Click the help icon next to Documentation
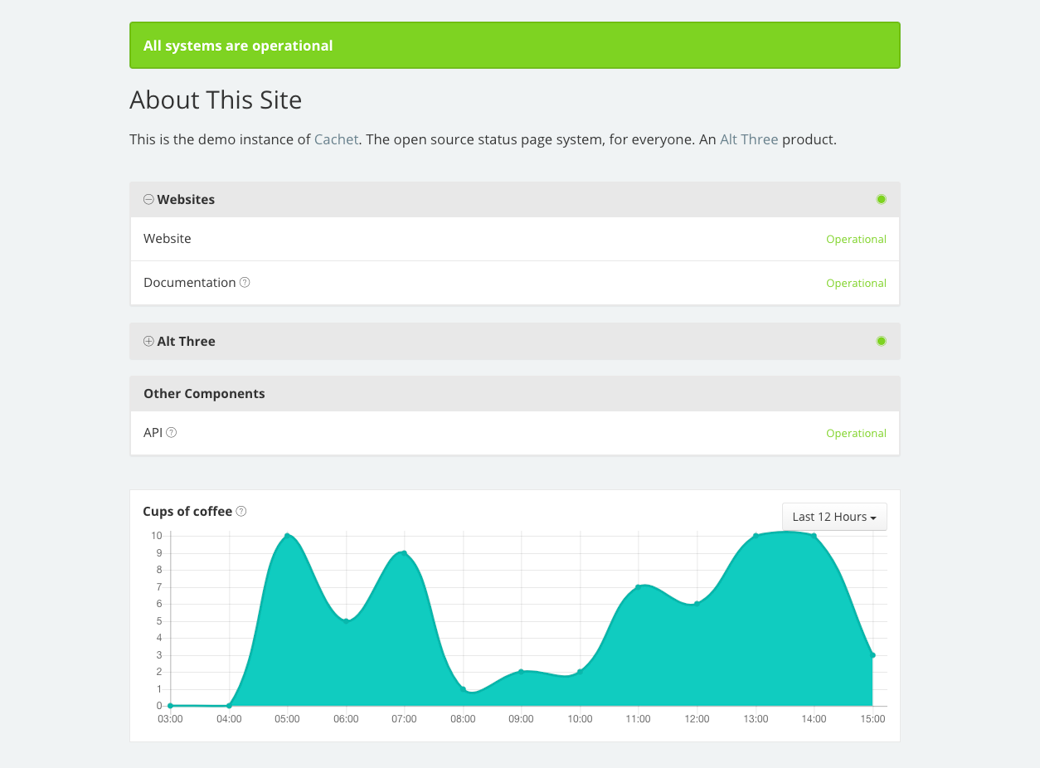 [x=243, y=281]
